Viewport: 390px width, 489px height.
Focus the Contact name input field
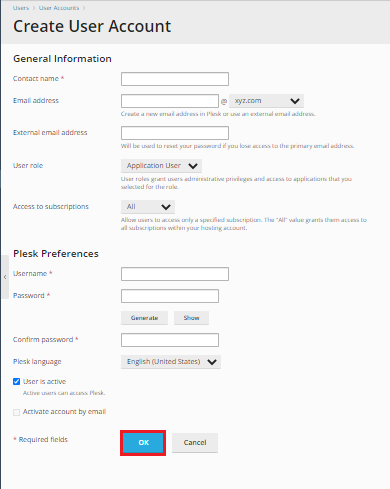(175, 79)
